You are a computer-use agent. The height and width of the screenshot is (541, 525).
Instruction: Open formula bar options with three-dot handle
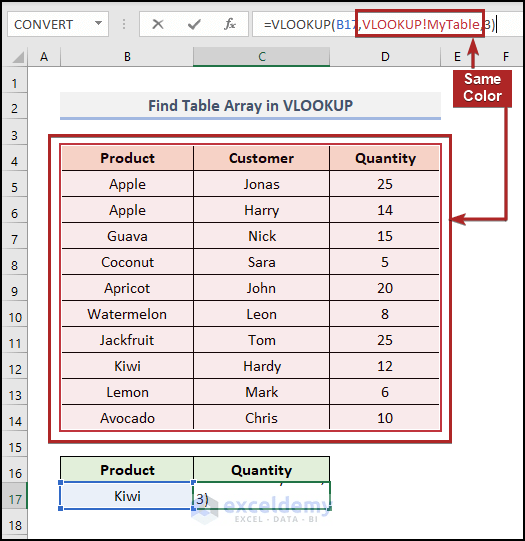(124, 24)
